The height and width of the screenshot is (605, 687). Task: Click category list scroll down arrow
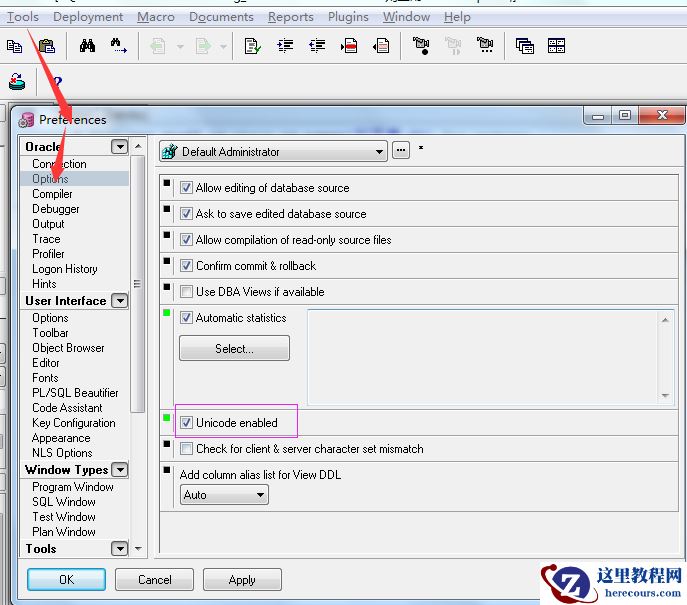(138, 548)
